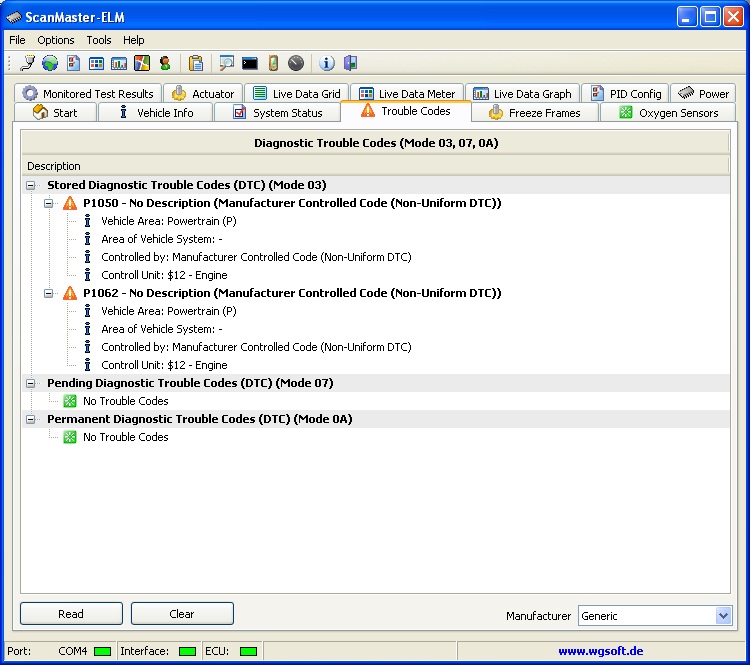Viewport: 751px width, 667px height.
Task: Click the globe icon in toolbar
Action: 50,63
